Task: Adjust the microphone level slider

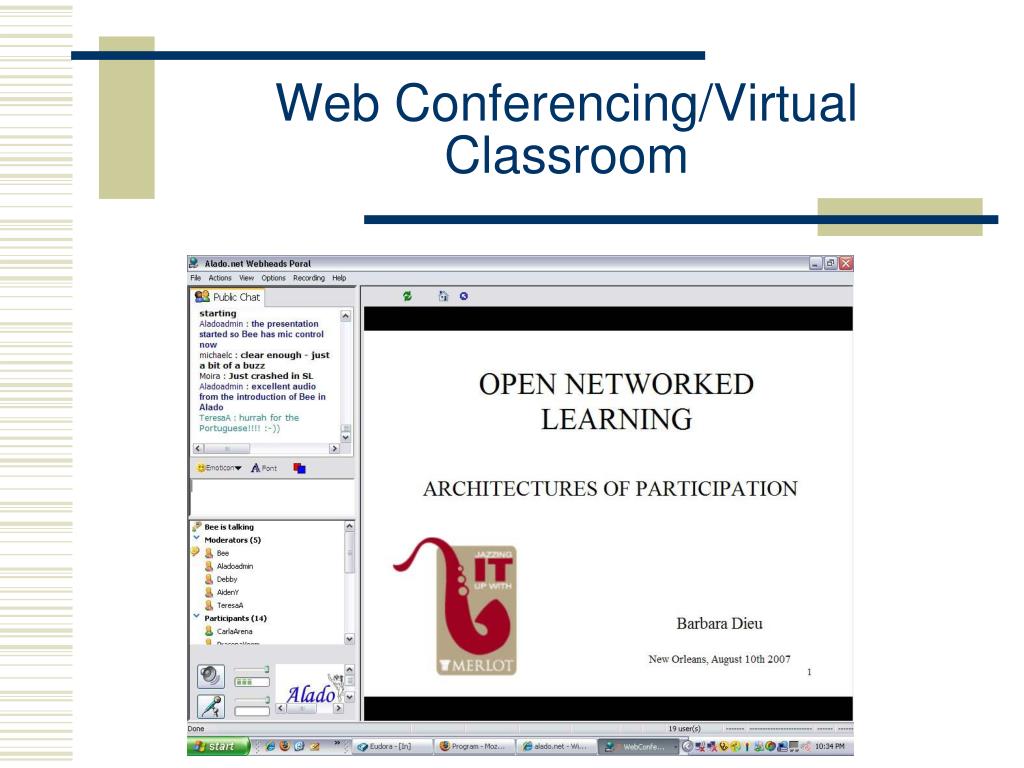Action: click(x=251, y=700)
